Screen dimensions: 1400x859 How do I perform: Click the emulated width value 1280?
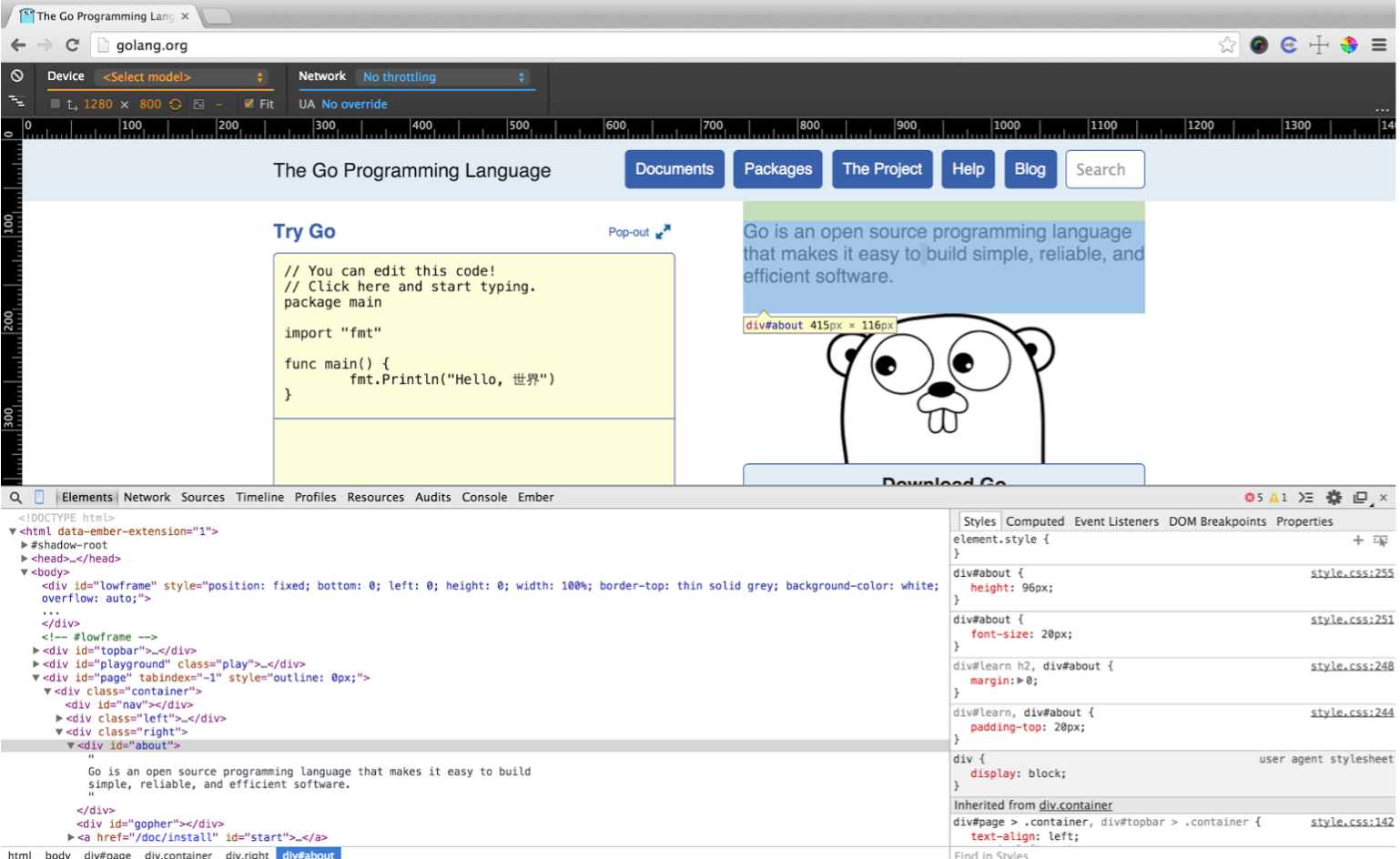(x=98, y=104)
